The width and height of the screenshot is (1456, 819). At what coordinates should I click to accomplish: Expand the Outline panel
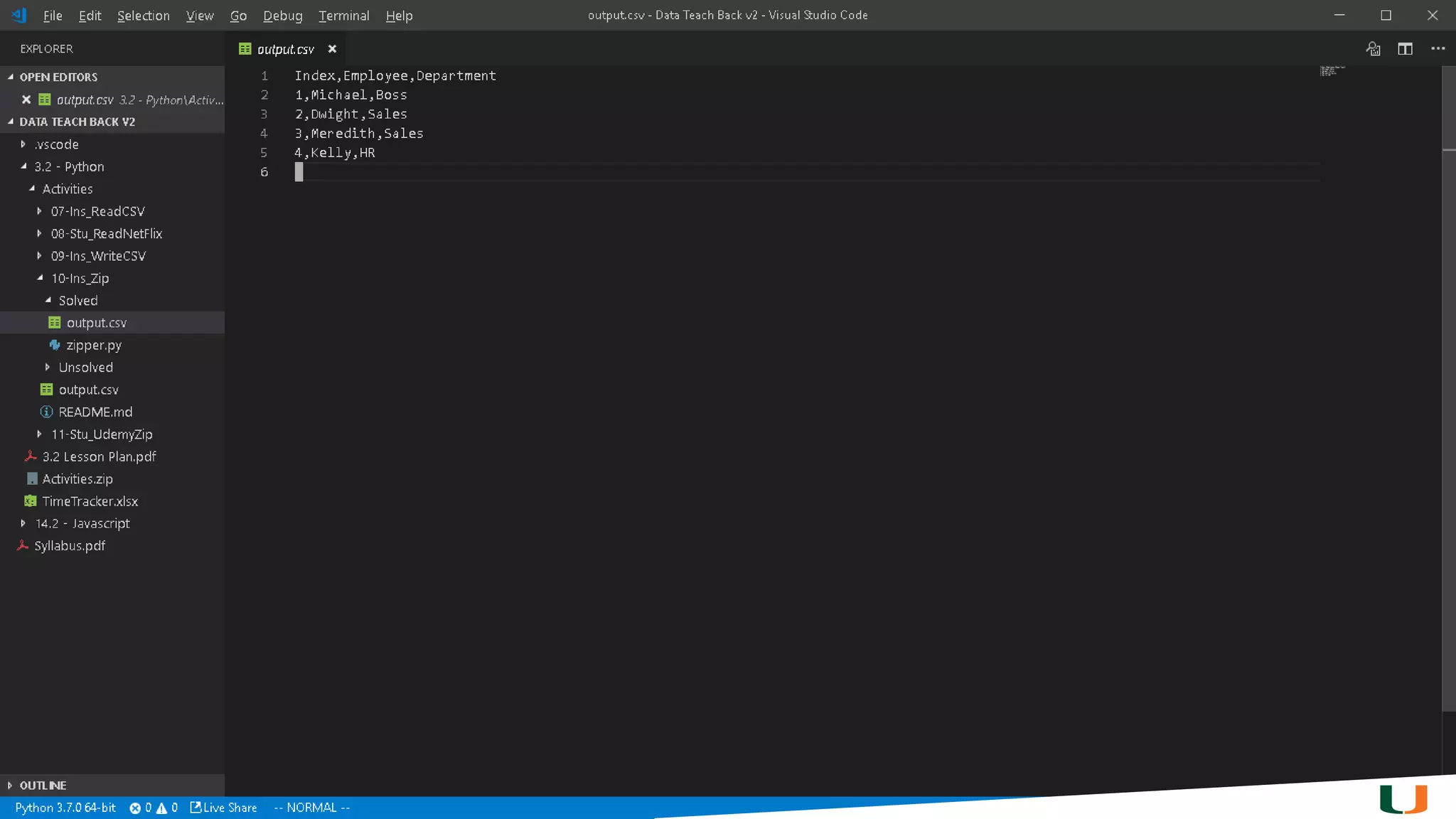[x=43, y=786]
